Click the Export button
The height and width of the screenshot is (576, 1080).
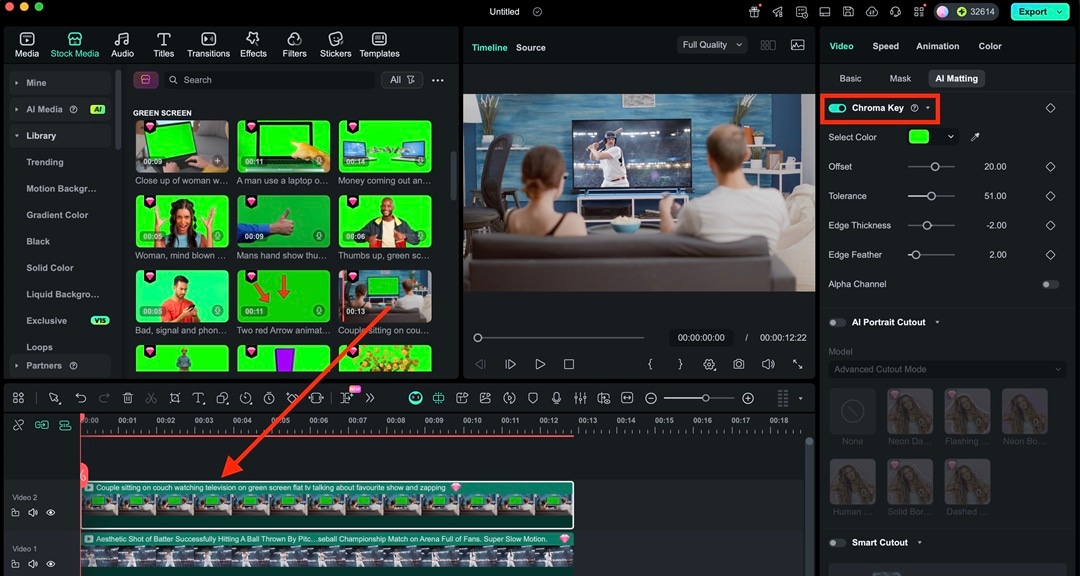(x=1039, y=12)
